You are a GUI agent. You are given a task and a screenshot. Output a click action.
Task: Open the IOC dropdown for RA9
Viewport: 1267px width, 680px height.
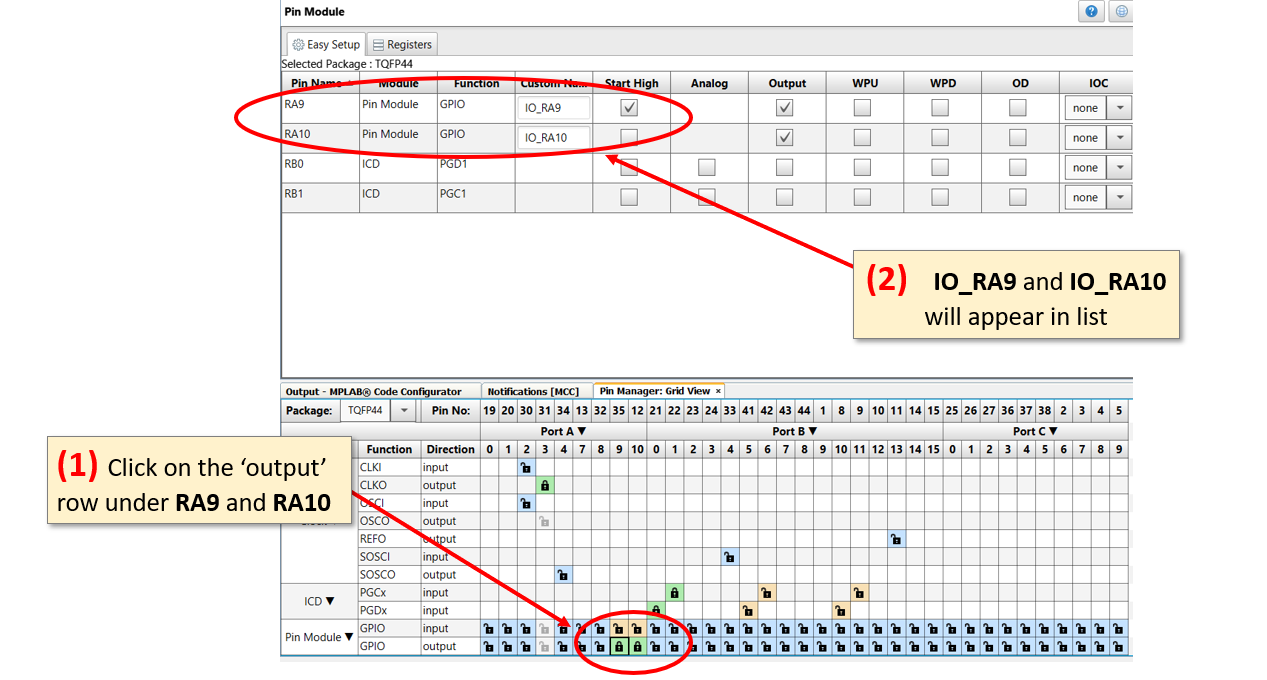[1120, 108]
